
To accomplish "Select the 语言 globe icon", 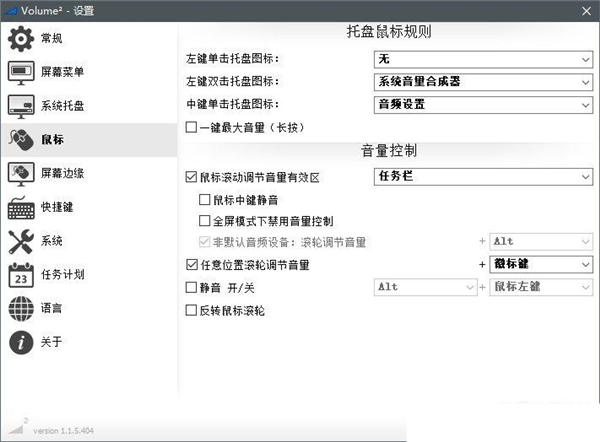I will click(21, 309).
